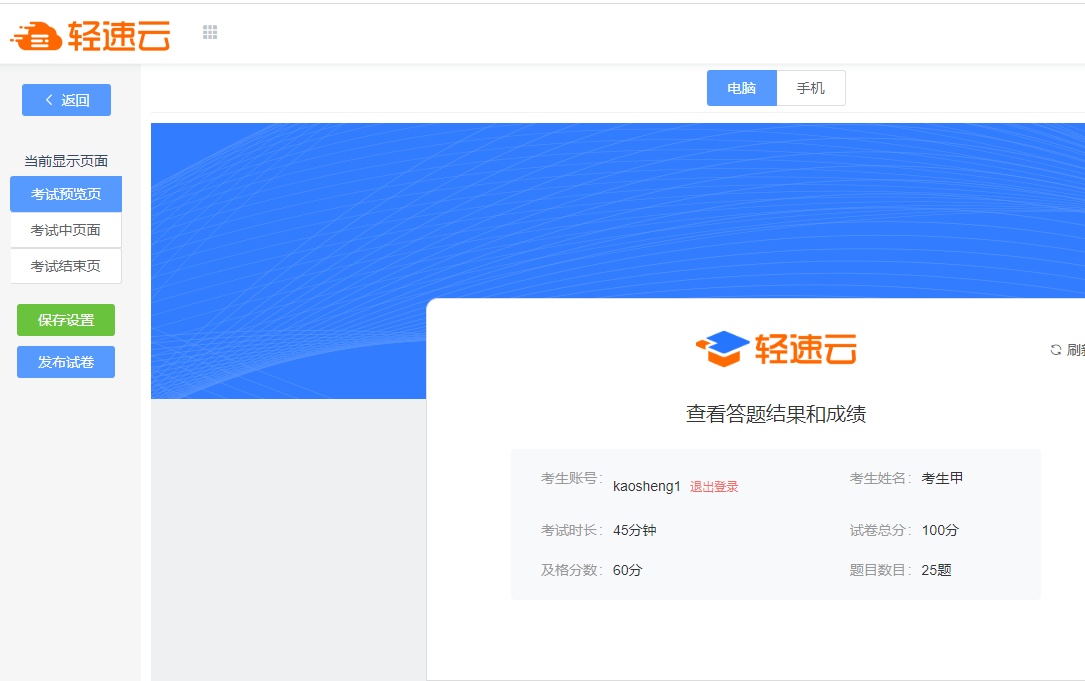This screenshot has width=1085, height=681.
Task: Click the 刷新 refresh icon
Action: click(1055, 350)
